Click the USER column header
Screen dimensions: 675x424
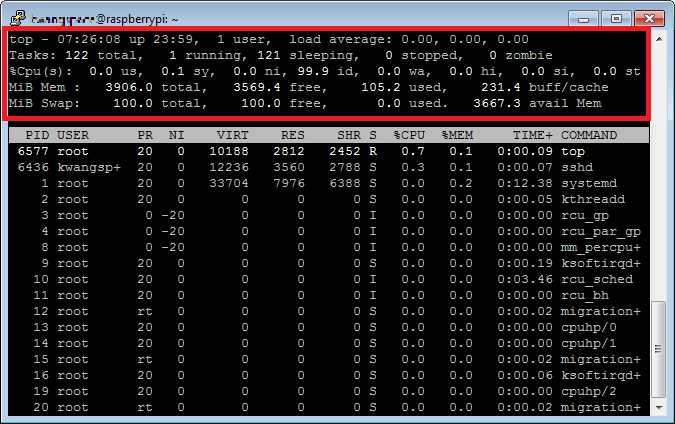point(73,135)
